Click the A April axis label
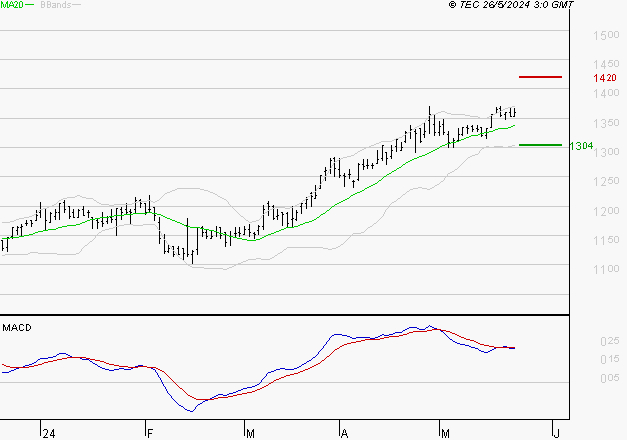Image resolution: width=627 pixels, height=440 pixels. pyautogui.click(x=344, y=434)
